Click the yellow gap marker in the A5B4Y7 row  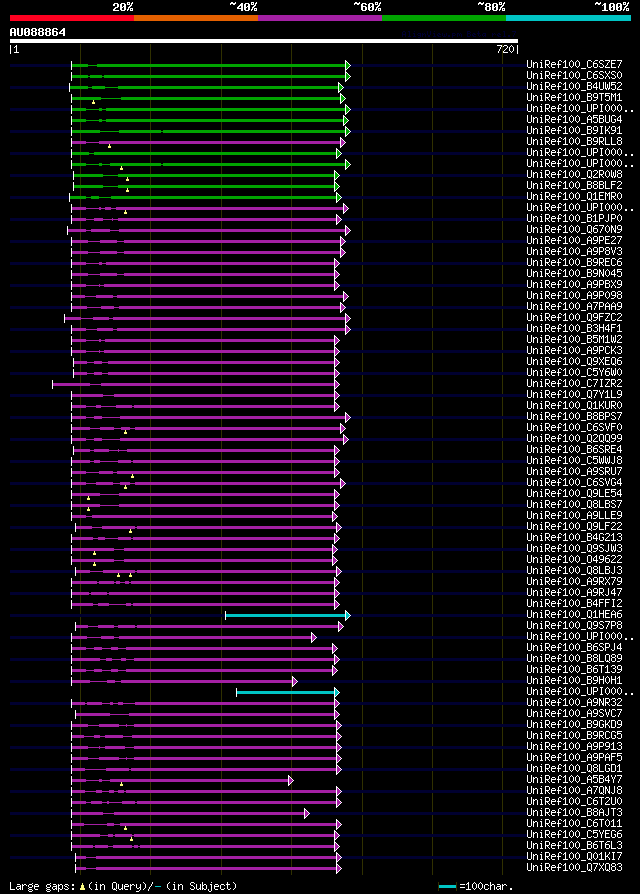pos(121,785)
